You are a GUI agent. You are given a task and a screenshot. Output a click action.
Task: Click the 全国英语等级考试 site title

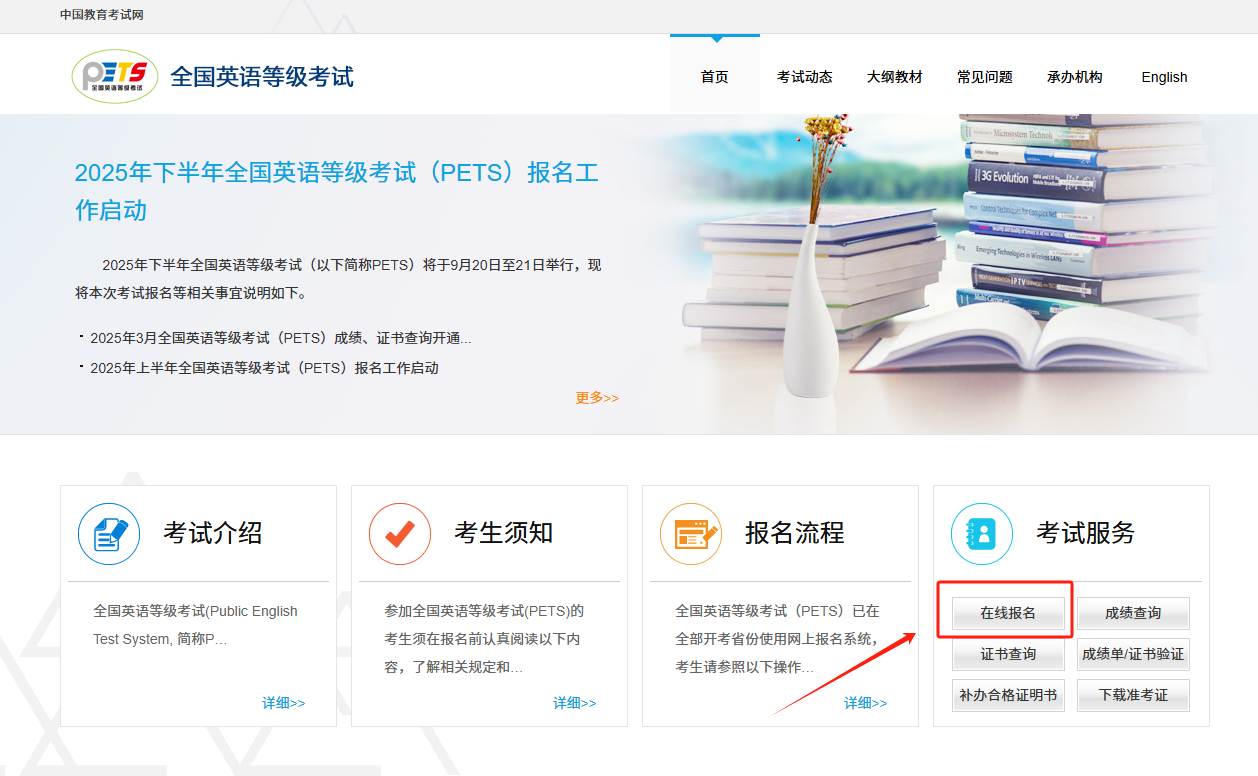click(x=262, y=77)
